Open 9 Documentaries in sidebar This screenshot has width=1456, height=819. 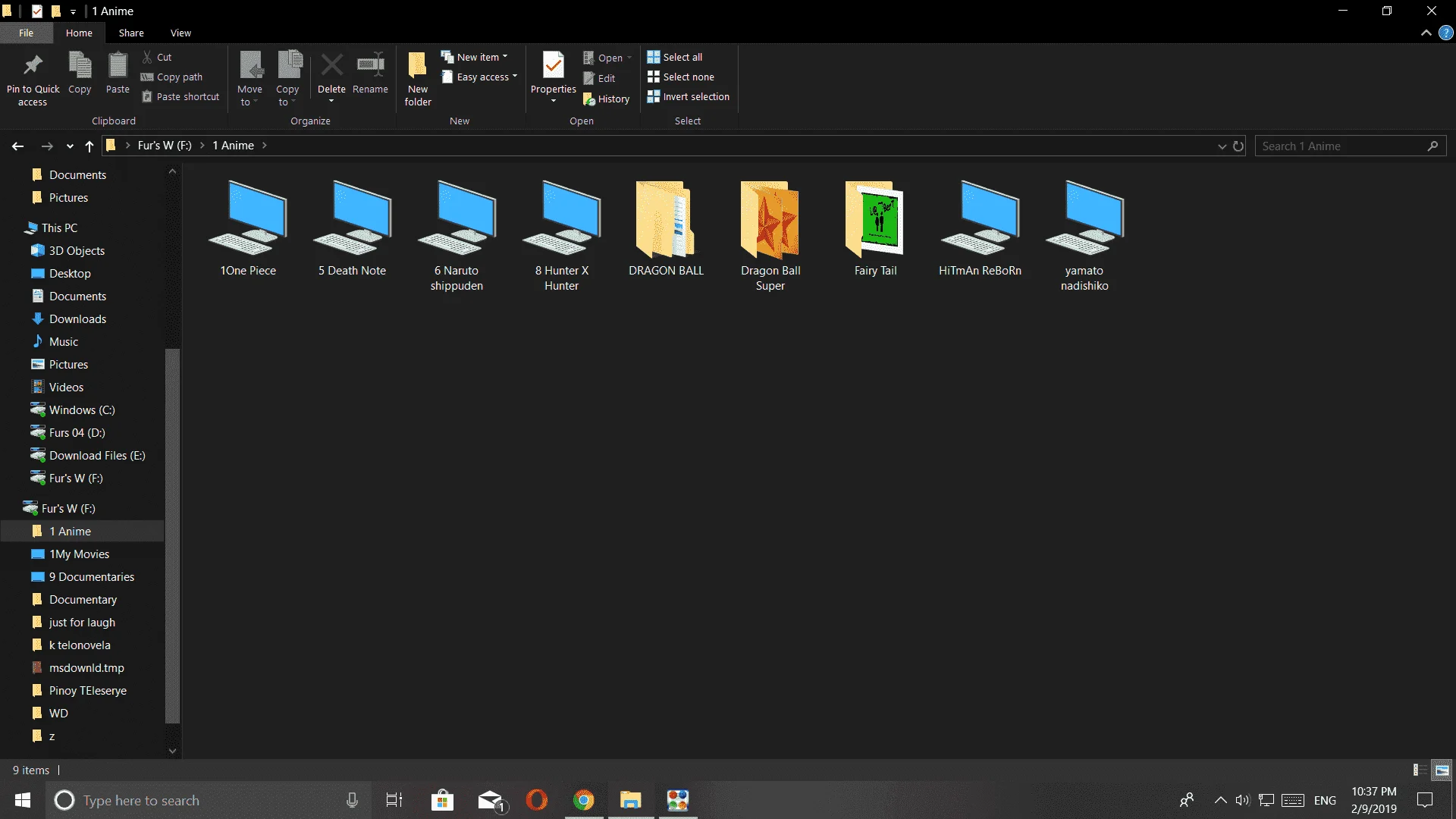(91, 576)
